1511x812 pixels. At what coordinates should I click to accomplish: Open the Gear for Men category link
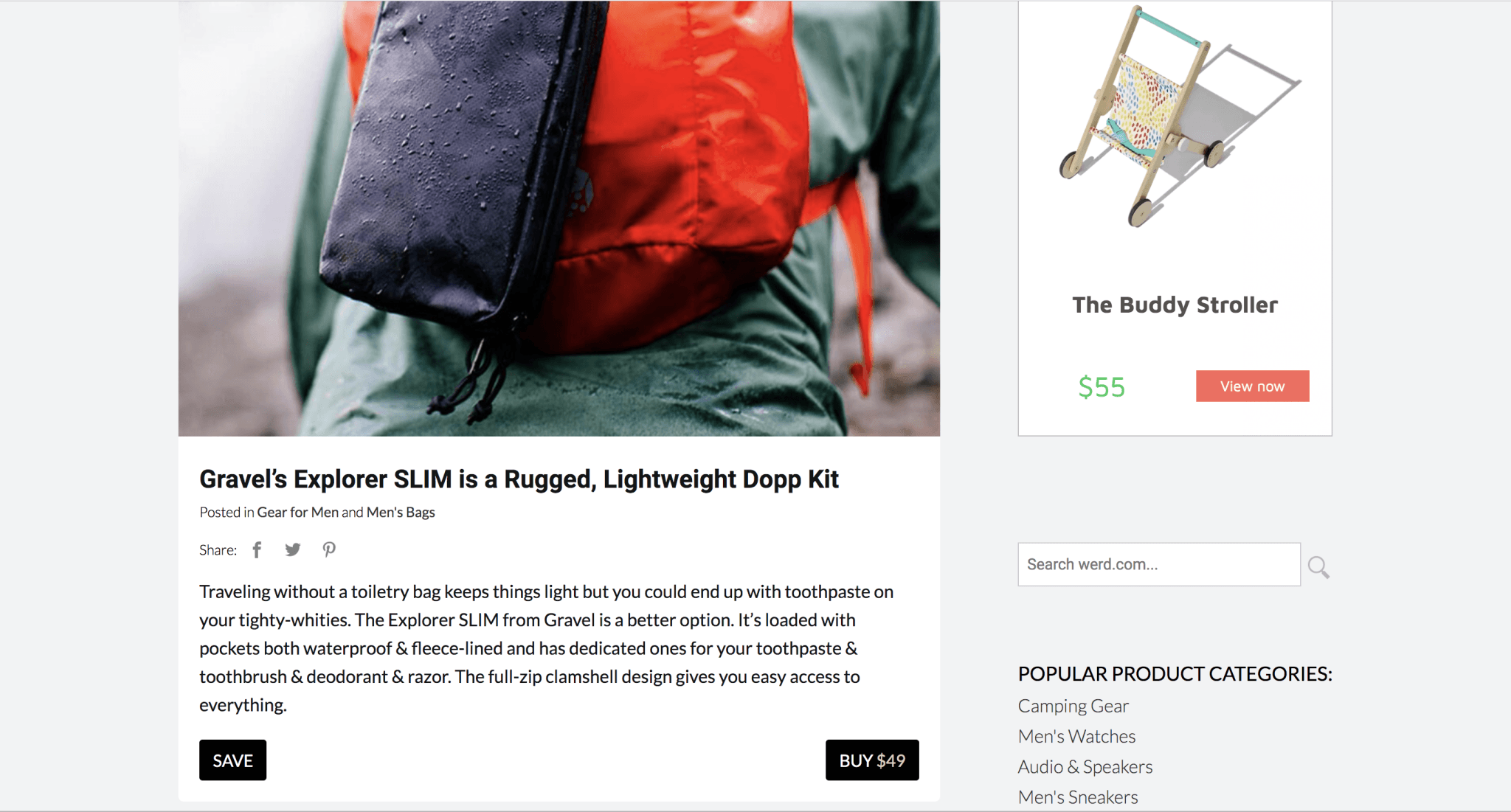point(297,513)
